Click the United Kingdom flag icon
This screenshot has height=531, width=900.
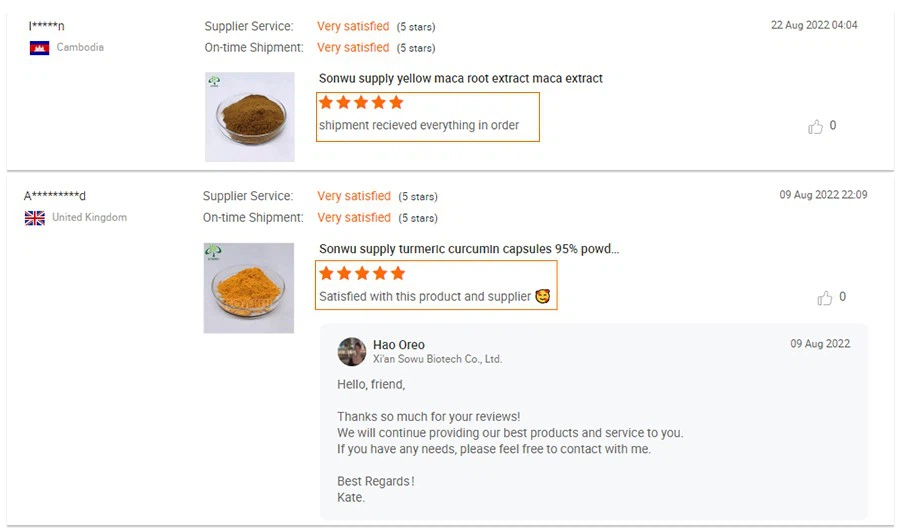point(35,218)
